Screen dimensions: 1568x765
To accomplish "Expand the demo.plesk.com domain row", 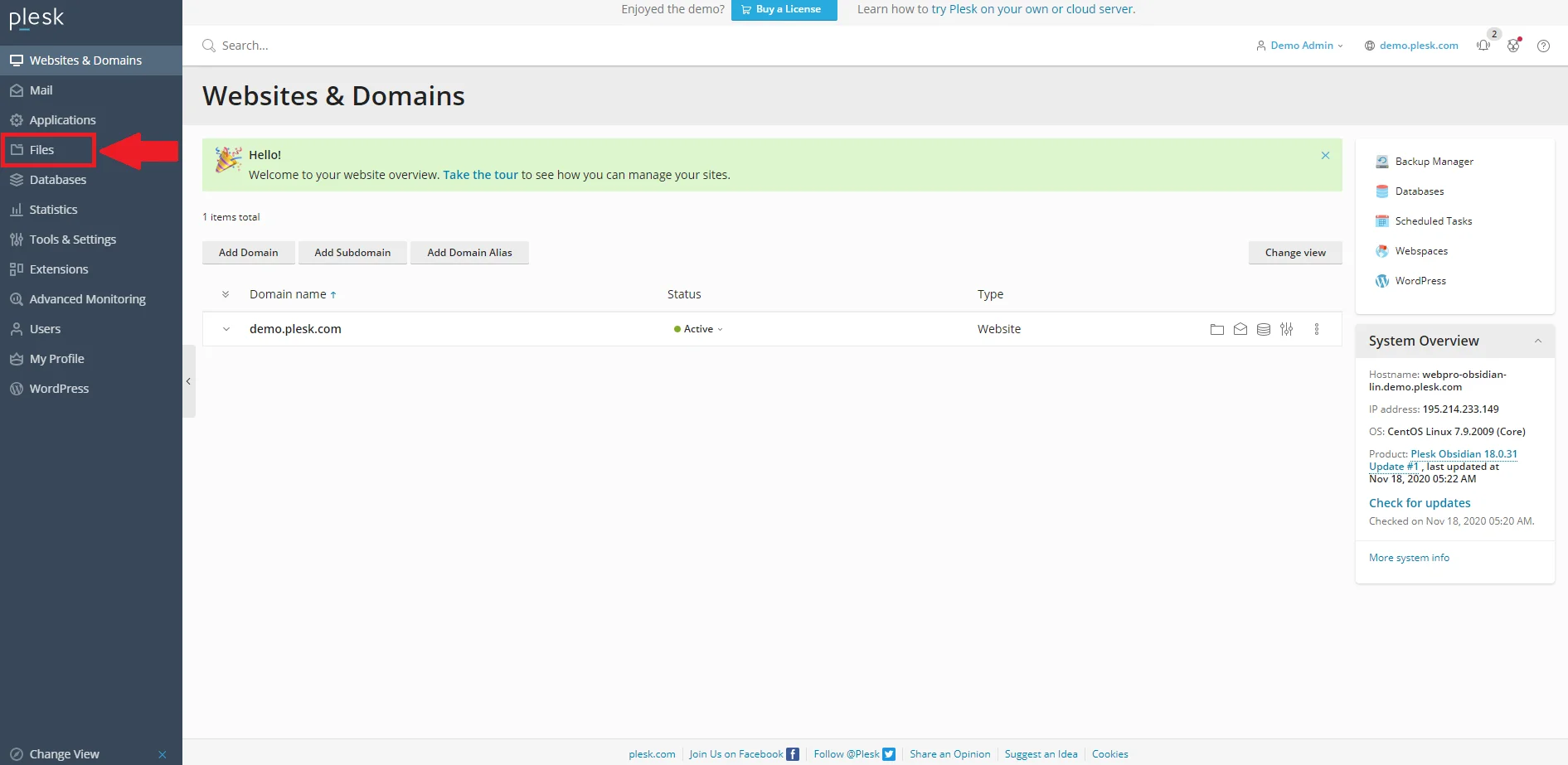I will 226,329.
